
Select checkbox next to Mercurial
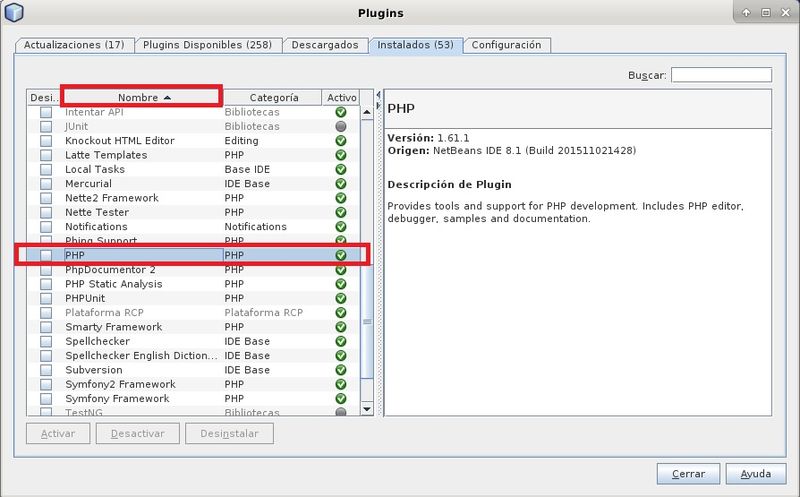click(46, 184)
